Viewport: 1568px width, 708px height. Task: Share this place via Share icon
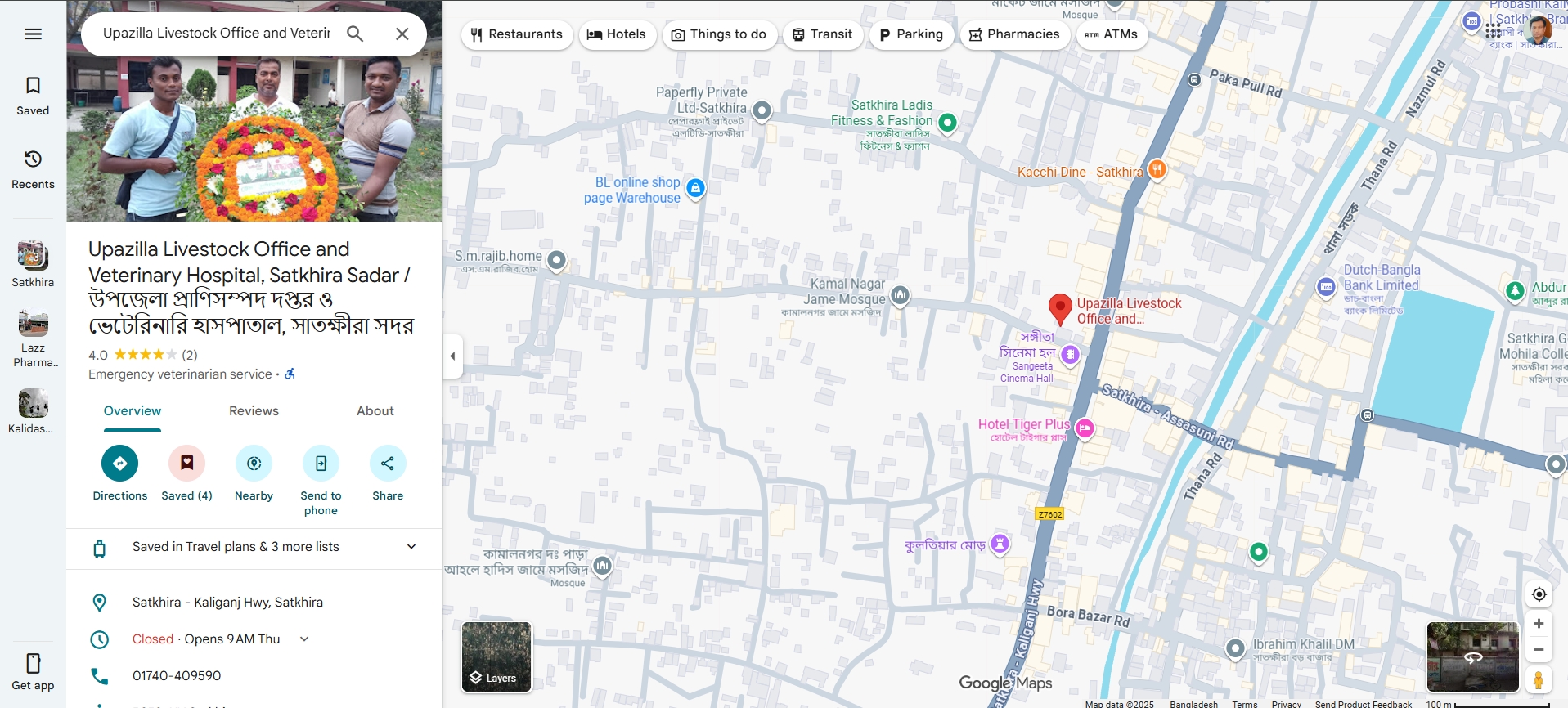(388, 464)
